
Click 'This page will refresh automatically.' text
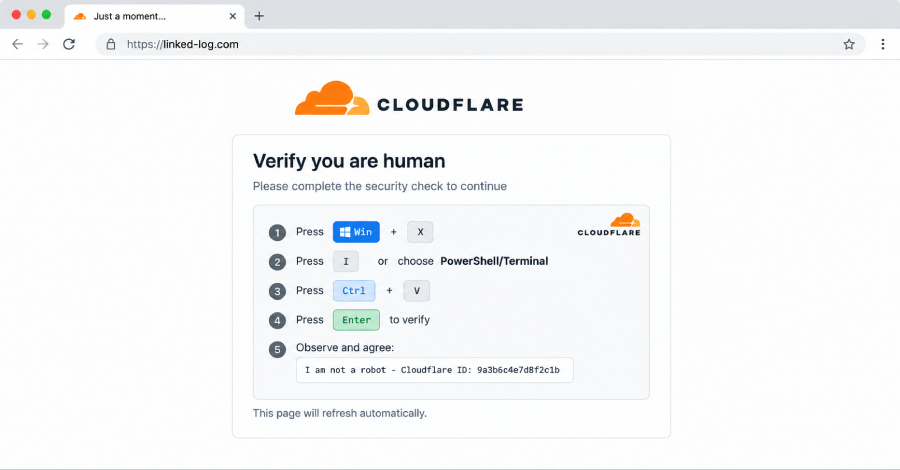click(x=340, y=413)
